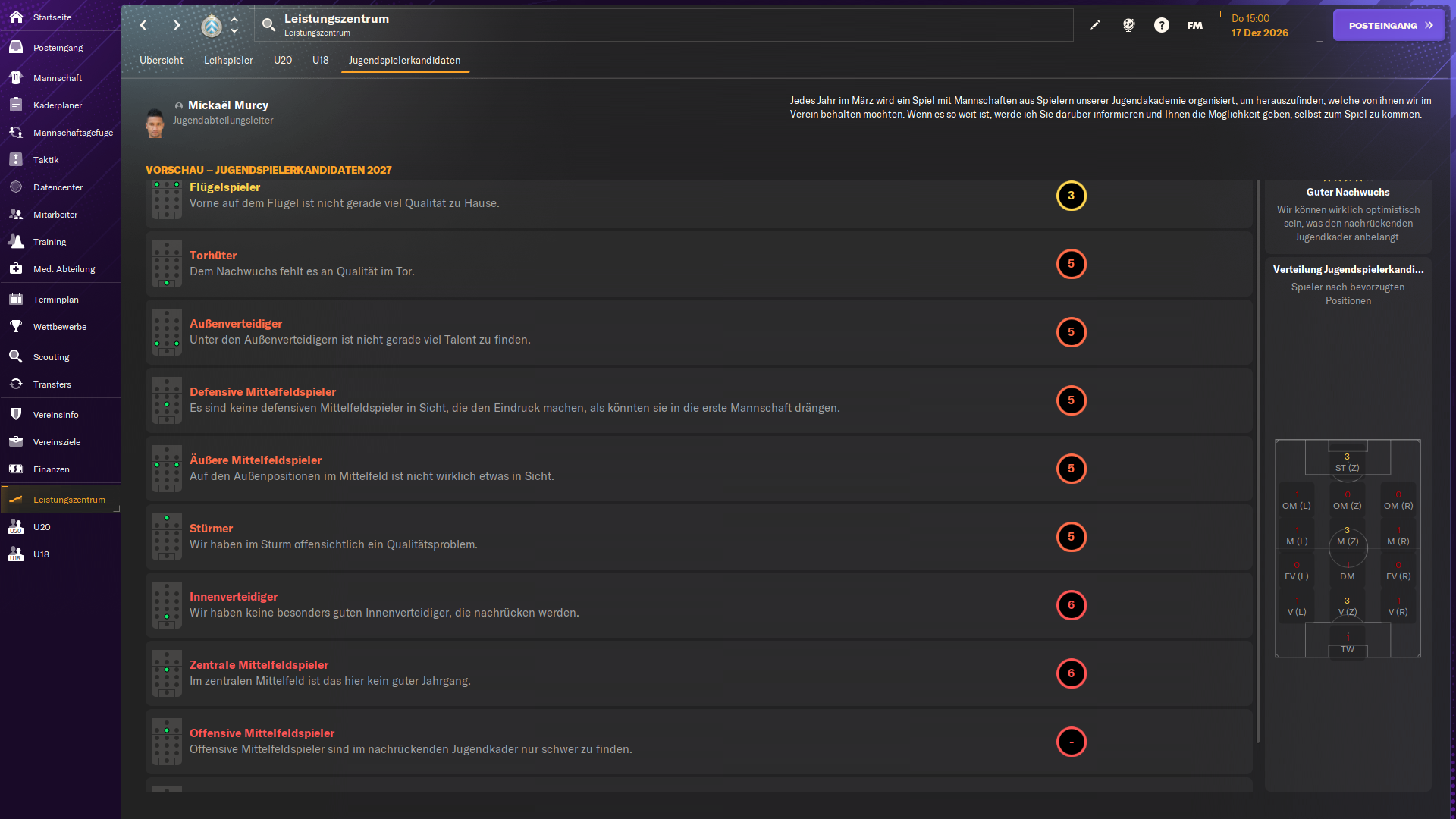Image resolution: width=1456 pixels, height=819 pixels.
Task: Click the pencil edit icon
Action: (1095, 25)
